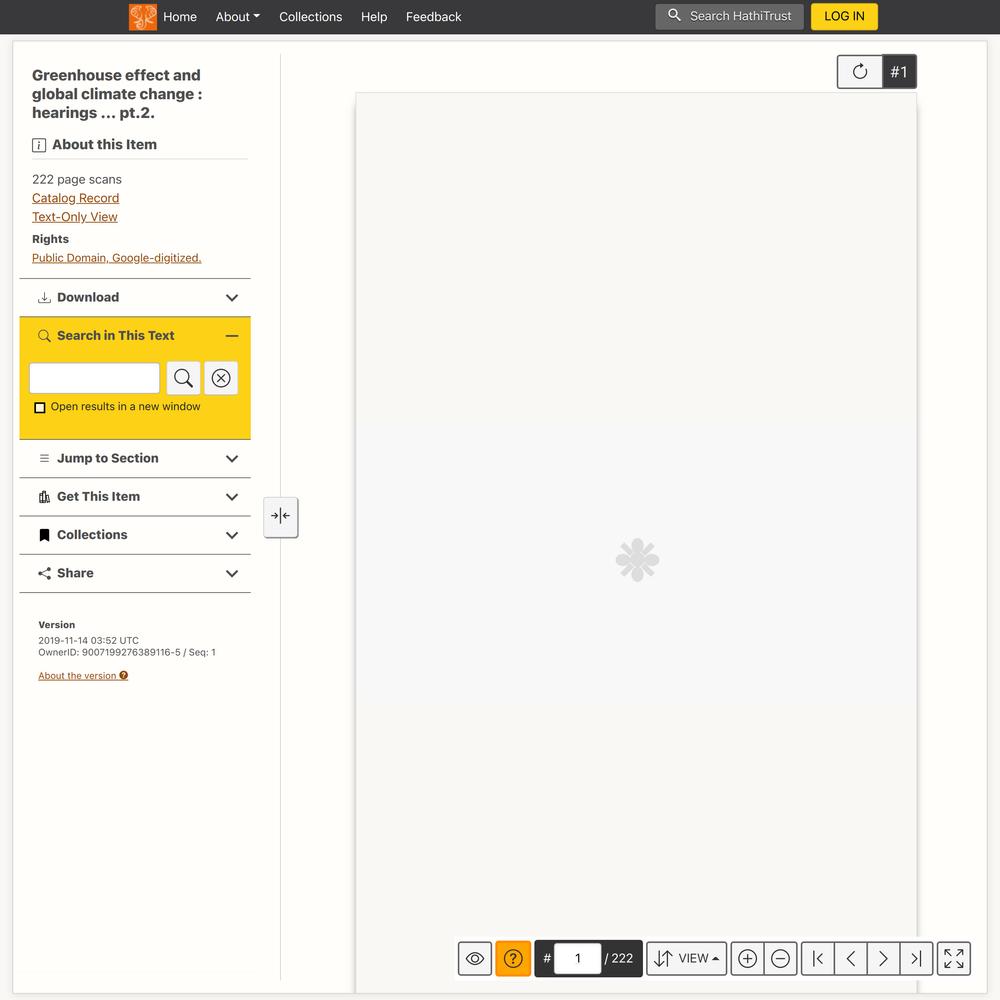Image resolution: width=1000 pixels, height=1000 pixels.
Task: Expand the Download section
Action: tap(135, 298)
